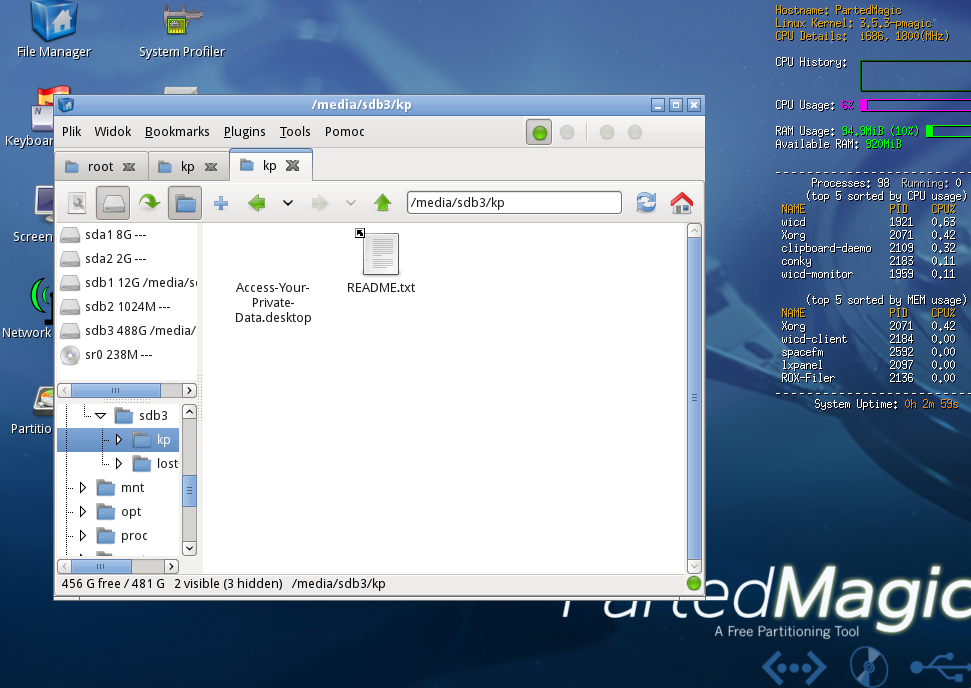The image size is (971, 688).
Task: Click the bookmarks search toolbar icon
Action: (77, 202)
